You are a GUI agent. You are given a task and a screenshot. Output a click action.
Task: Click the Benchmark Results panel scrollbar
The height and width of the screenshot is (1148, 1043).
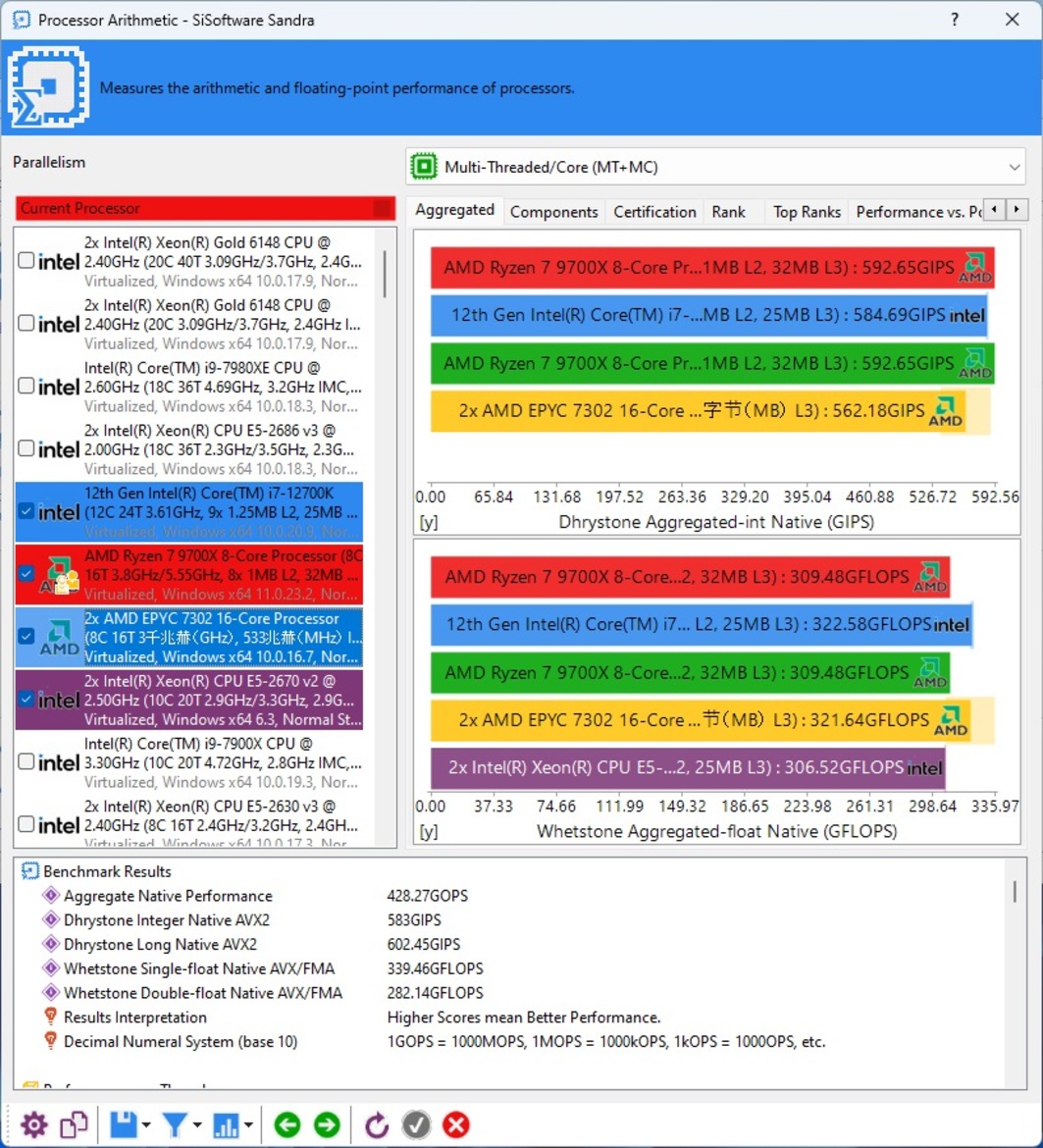[x=1015, y=891]
